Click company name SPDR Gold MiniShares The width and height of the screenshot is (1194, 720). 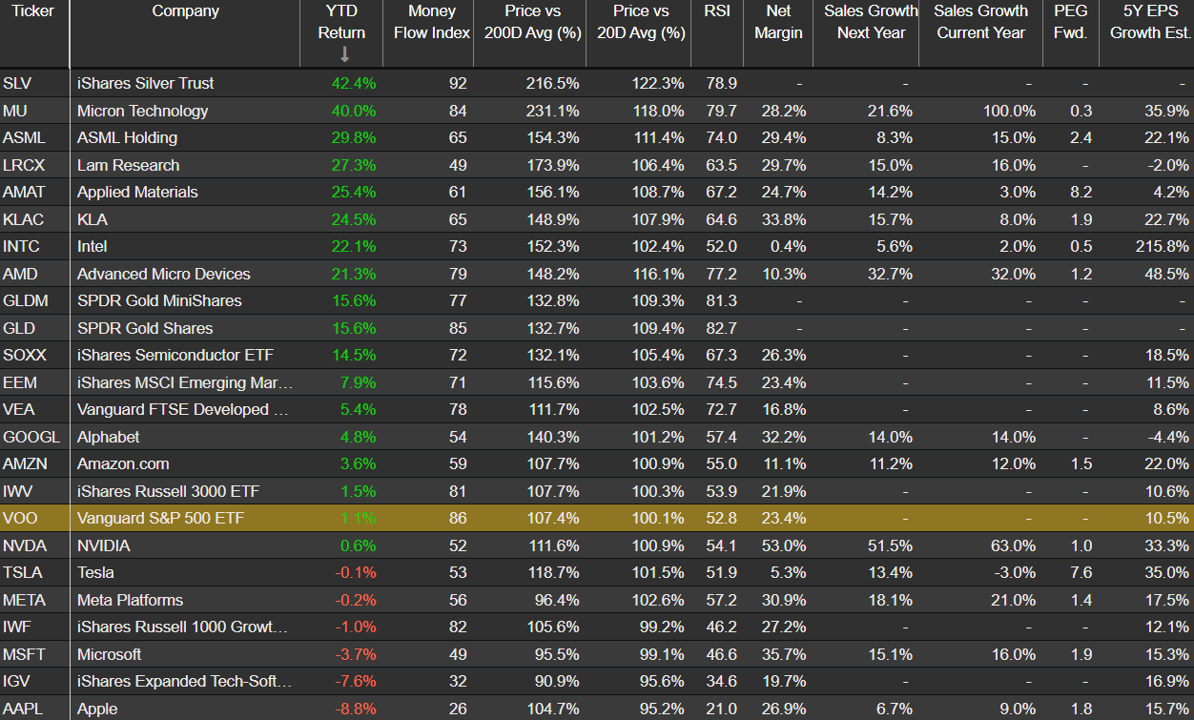point(159,301)
